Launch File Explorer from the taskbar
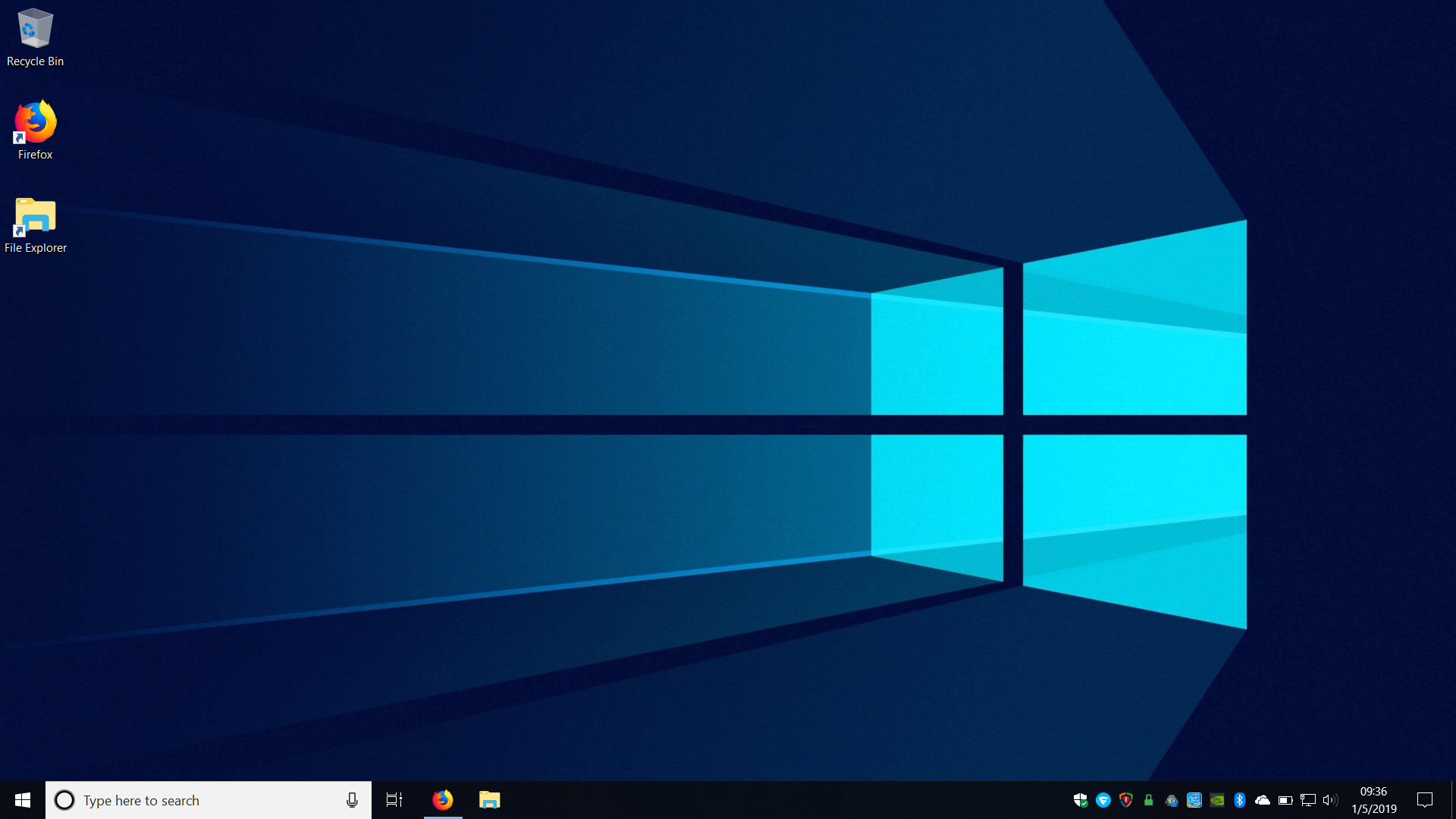The width and height of the screenshot is (1456, 819). pos(490,800)
